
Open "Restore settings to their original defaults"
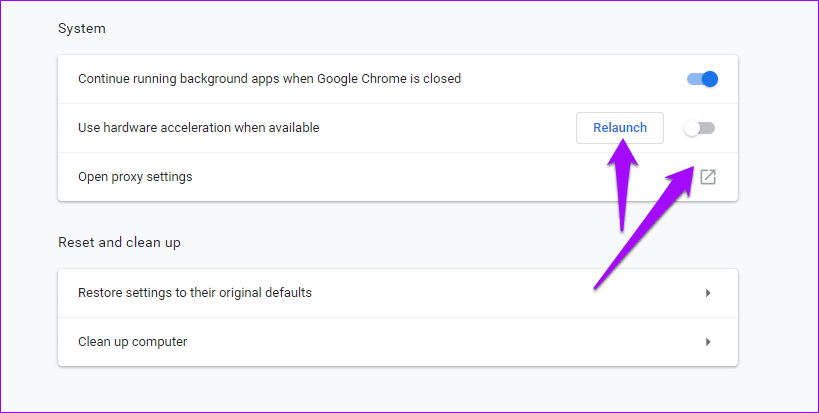(x=195, y=293)
